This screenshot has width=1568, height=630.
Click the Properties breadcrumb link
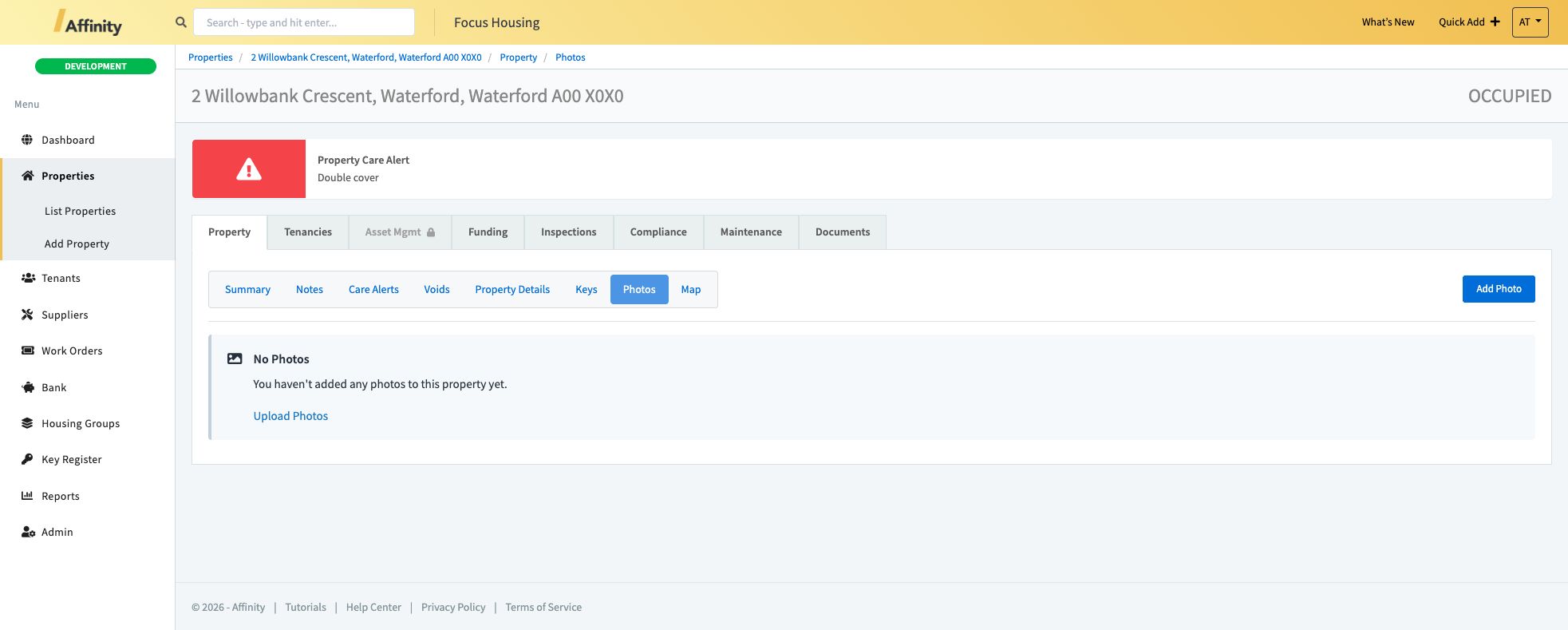(x=211, y=57)
